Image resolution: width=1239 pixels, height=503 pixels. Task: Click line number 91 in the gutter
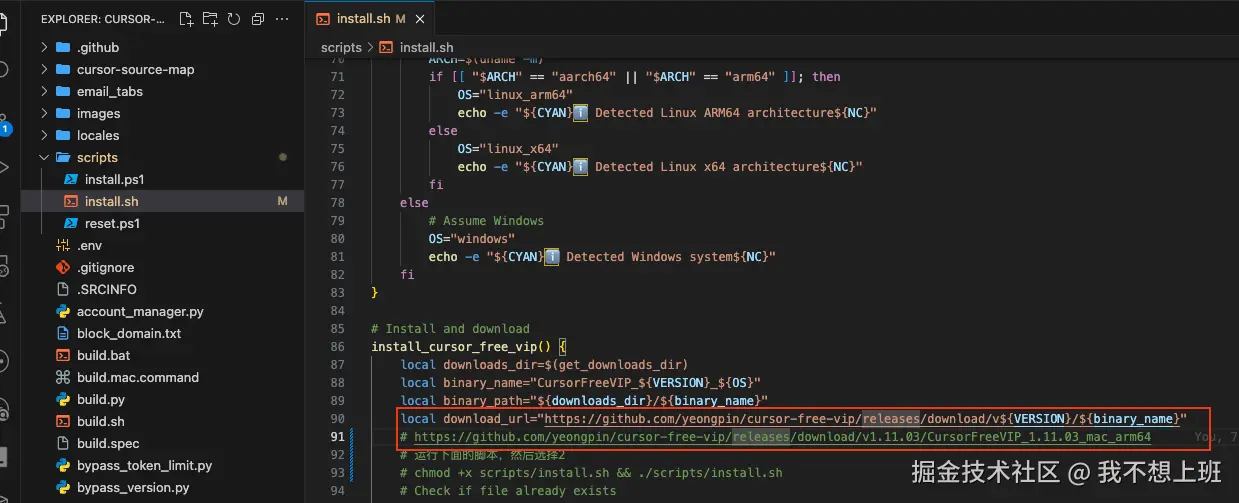337,437
